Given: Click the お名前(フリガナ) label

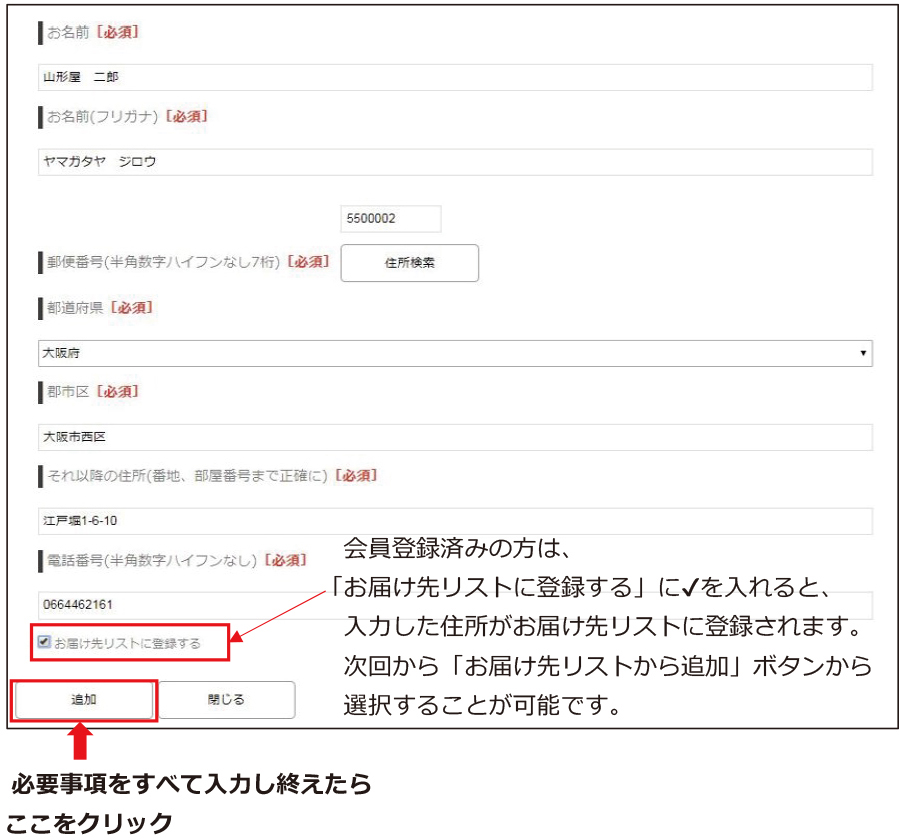Looking at the screenshot, I should pyautogui.click(x=125, y=117).
